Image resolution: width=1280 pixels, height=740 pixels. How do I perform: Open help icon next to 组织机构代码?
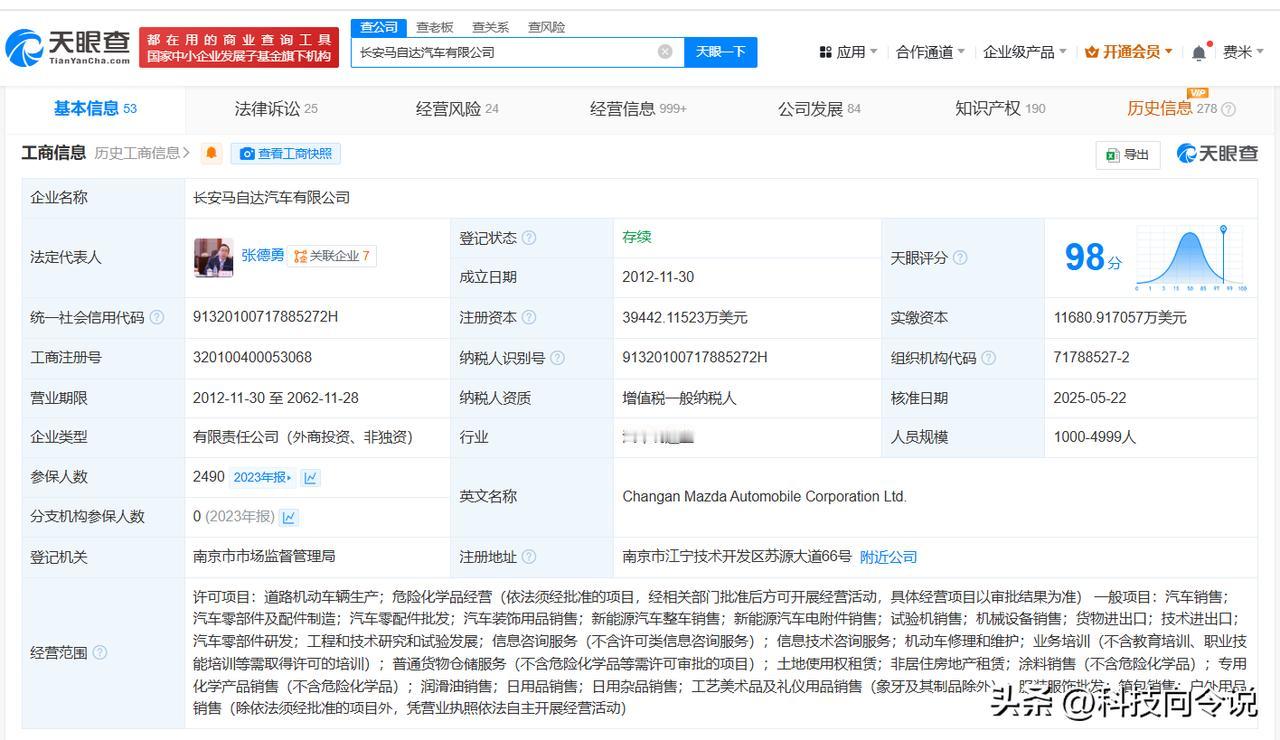tap(989, 358)
